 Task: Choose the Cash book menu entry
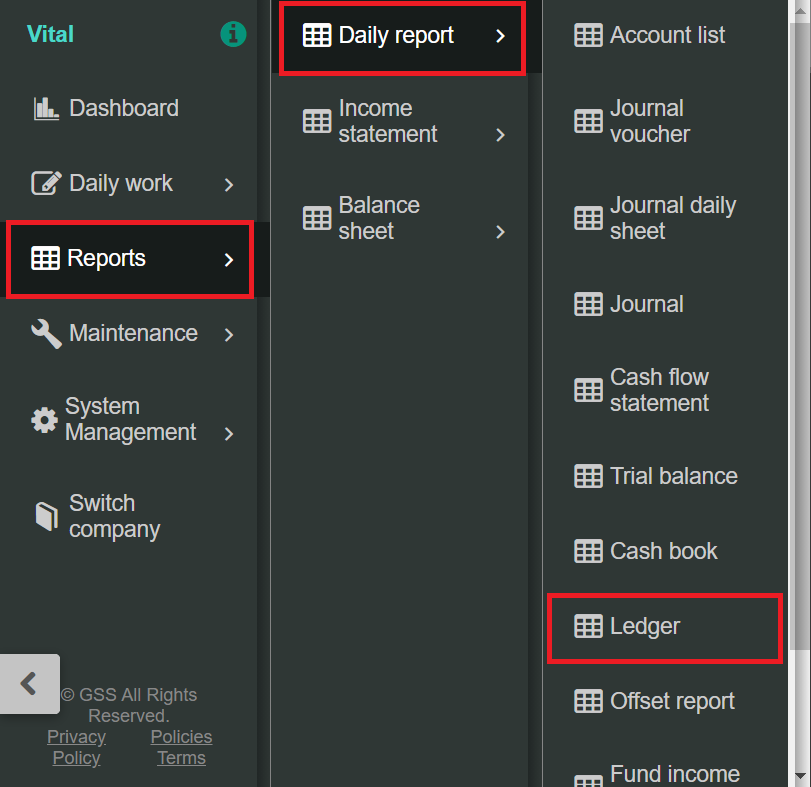coord(663,551)
